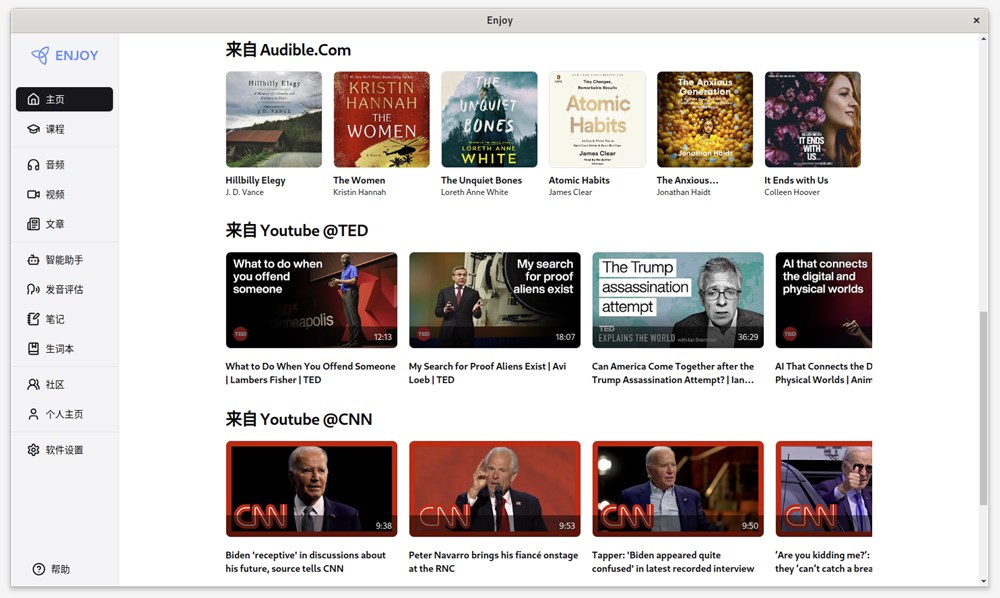This screenshot has width=1000, height=598.
Task: Open the 音频 library label
Action: [x=55, y=164]
